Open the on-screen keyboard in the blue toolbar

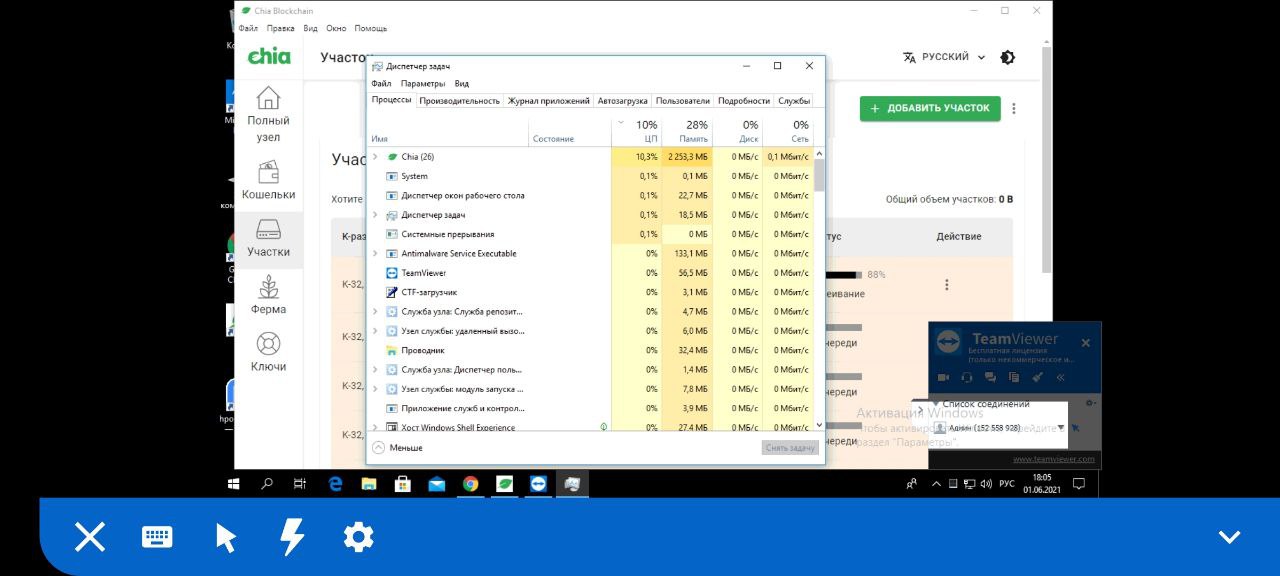[x=157, y=537]
